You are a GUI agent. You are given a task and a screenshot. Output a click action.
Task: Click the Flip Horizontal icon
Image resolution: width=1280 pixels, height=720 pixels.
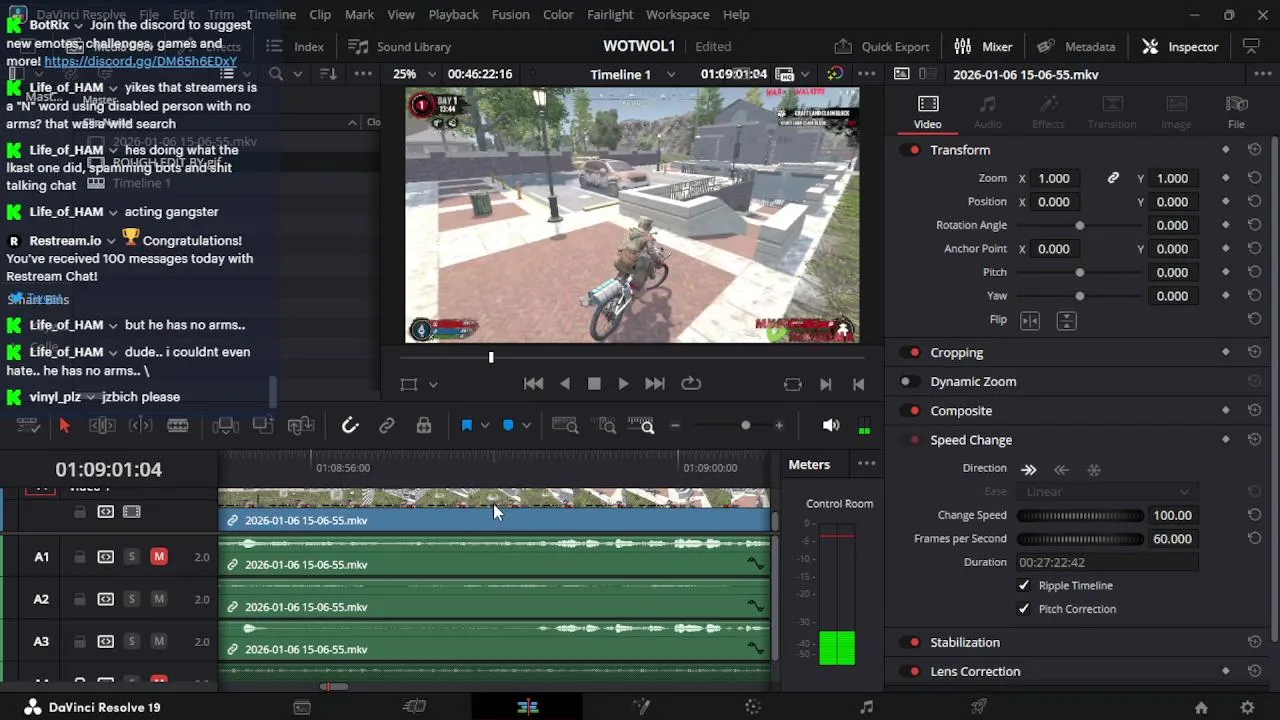coord(1030,320)
